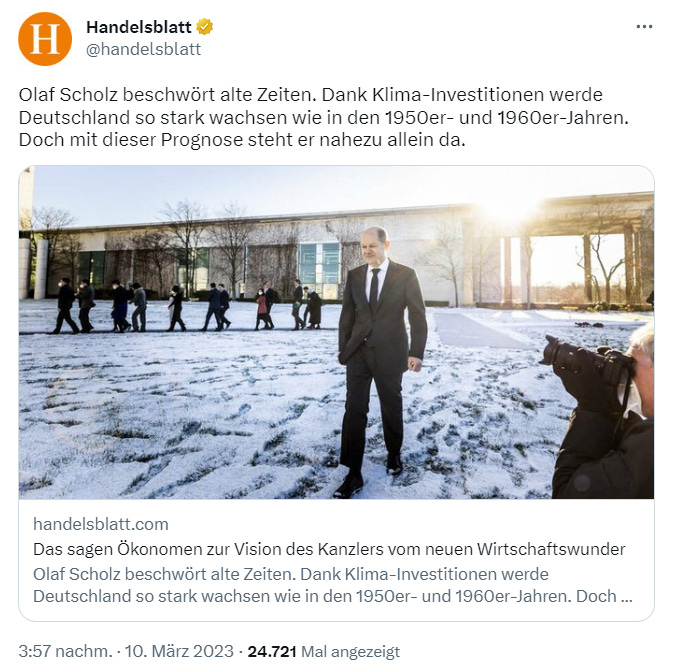The image size is (673, 667).
Task: Select the date 10. März 2023
Action: [x=179, y=651]
